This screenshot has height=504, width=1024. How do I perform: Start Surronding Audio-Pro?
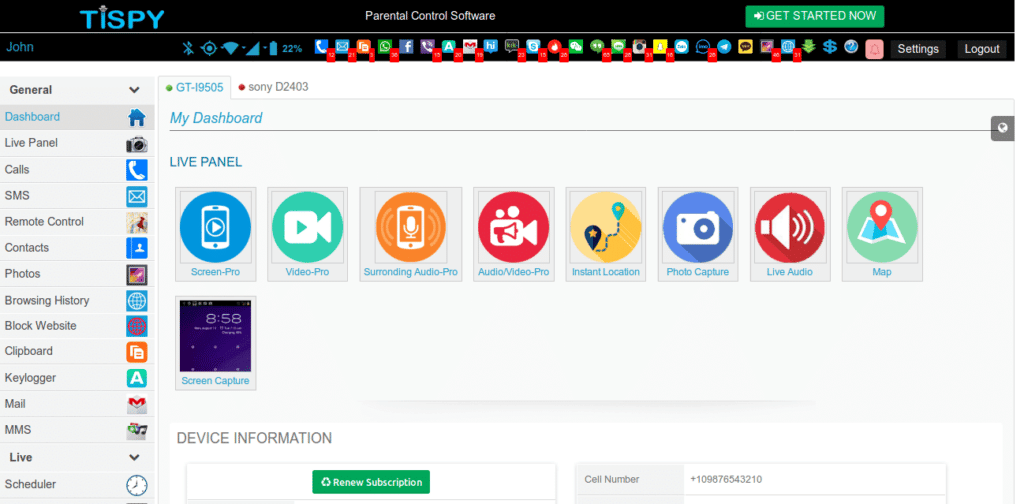tap(411, 234)
